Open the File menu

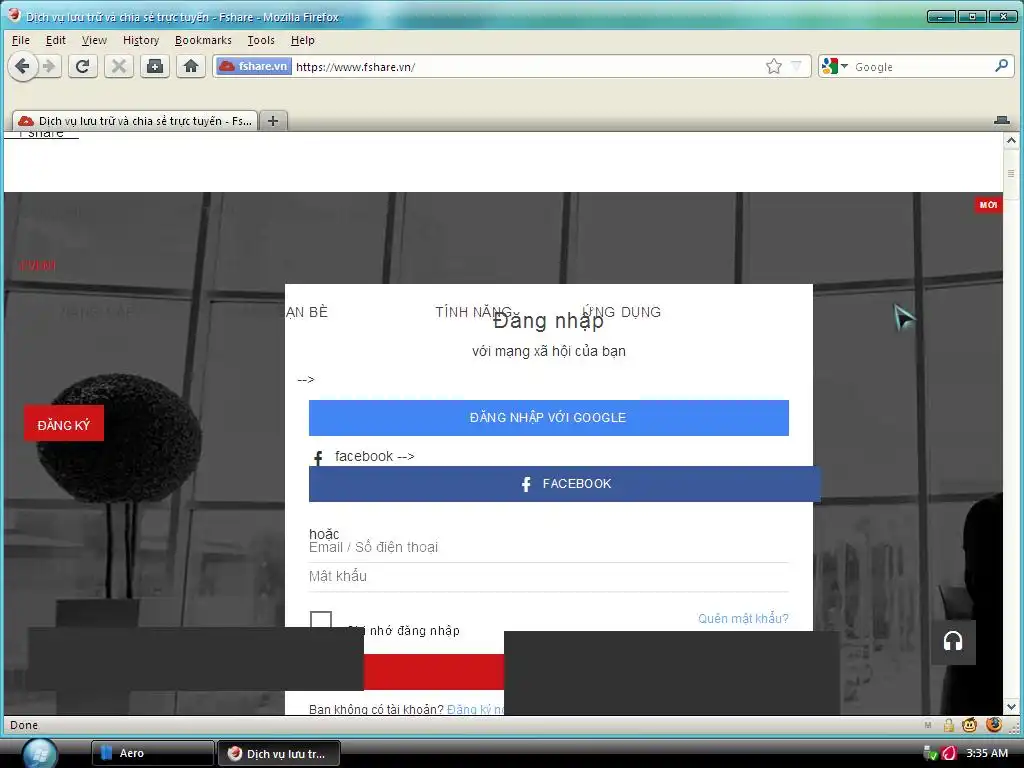21,40
